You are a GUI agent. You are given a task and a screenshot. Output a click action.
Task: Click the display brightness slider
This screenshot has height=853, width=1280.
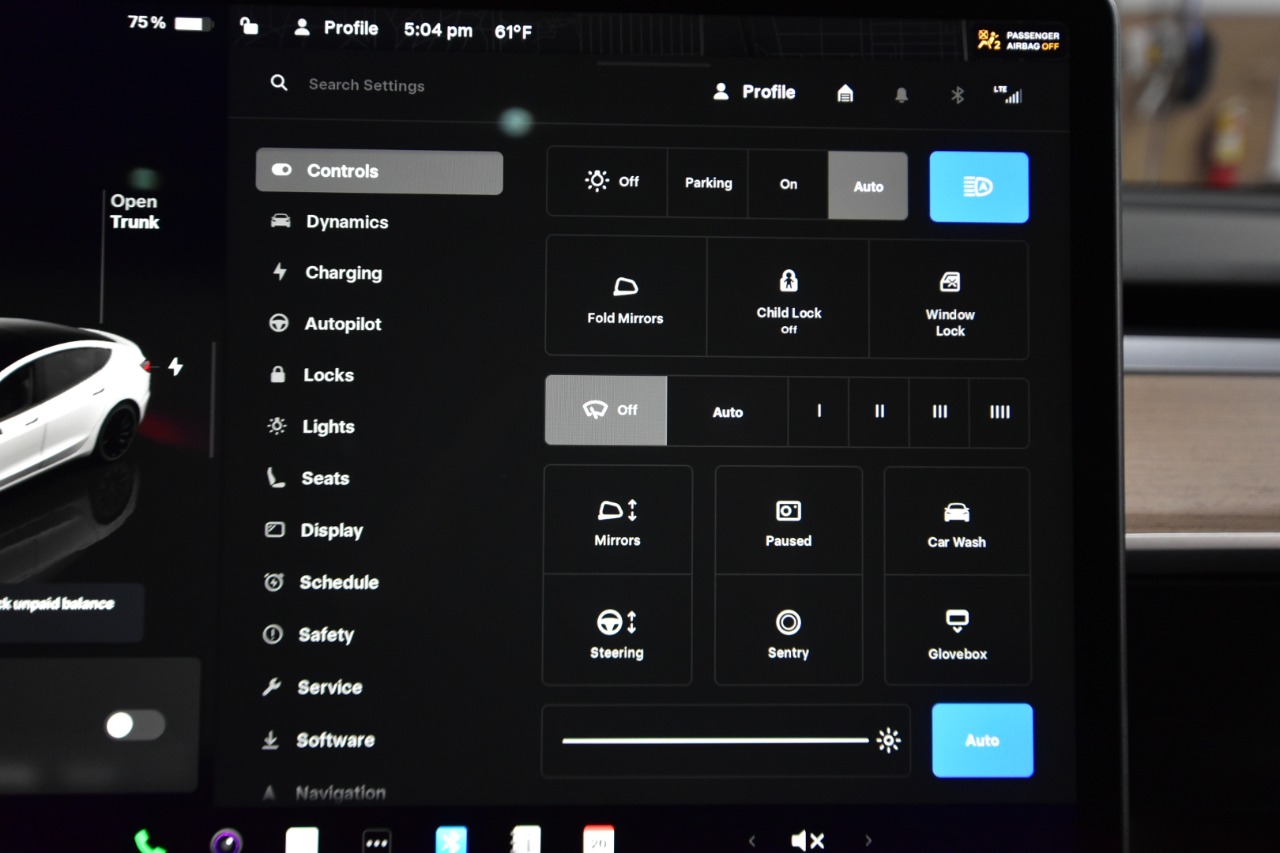coord(715,741)
